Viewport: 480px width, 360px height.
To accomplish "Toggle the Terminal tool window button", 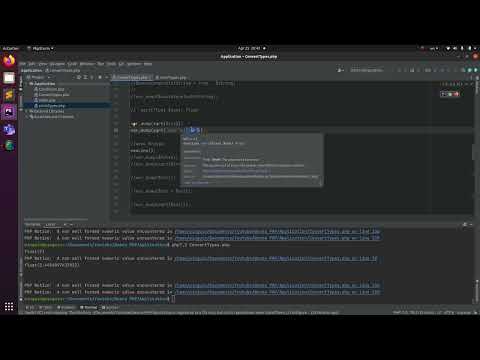I will pyautogui.click(x=89, y=307).
